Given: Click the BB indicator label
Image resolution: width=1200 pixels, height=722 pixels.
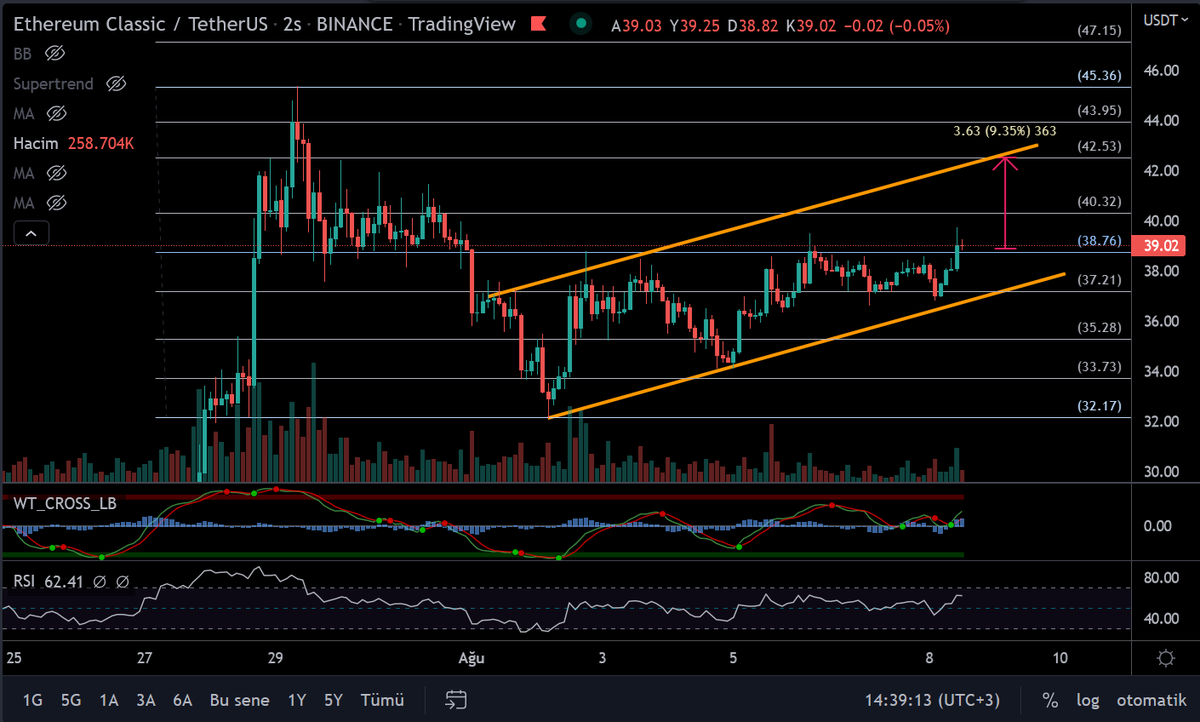Looking at the screenshot, I should tap(24, 53).
